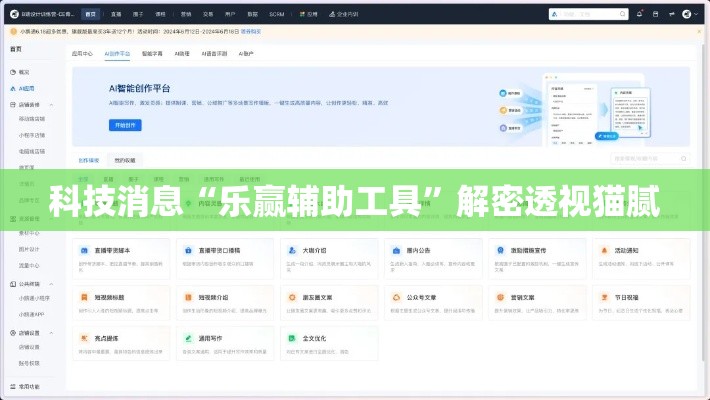Open the 短视频标题 template icon
This screenshot has height=400, width=710.
[x=84, y=297]
